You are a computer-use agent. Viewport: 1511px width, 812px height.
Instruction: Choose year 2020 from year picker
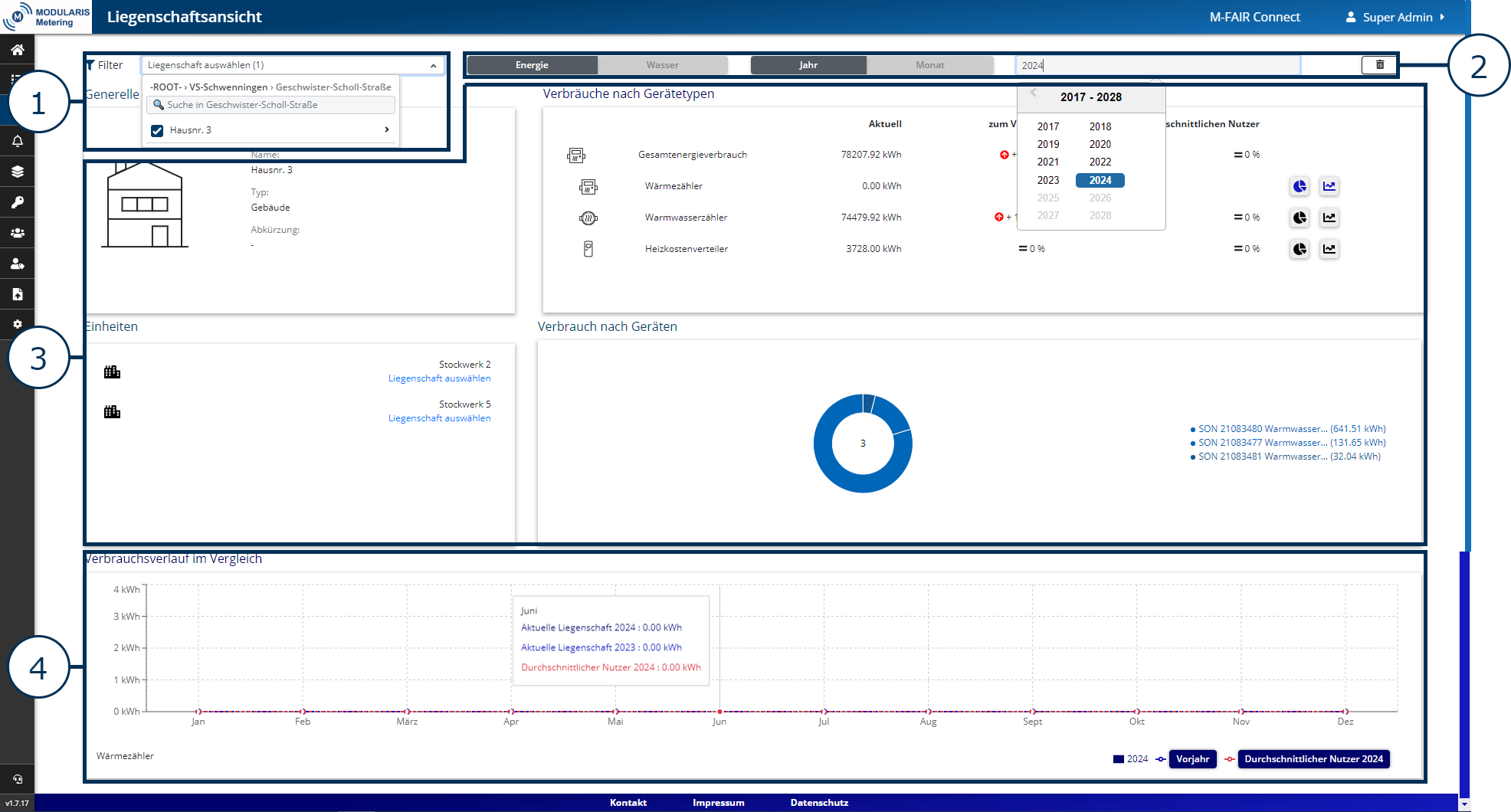(x=1100, y=144)
